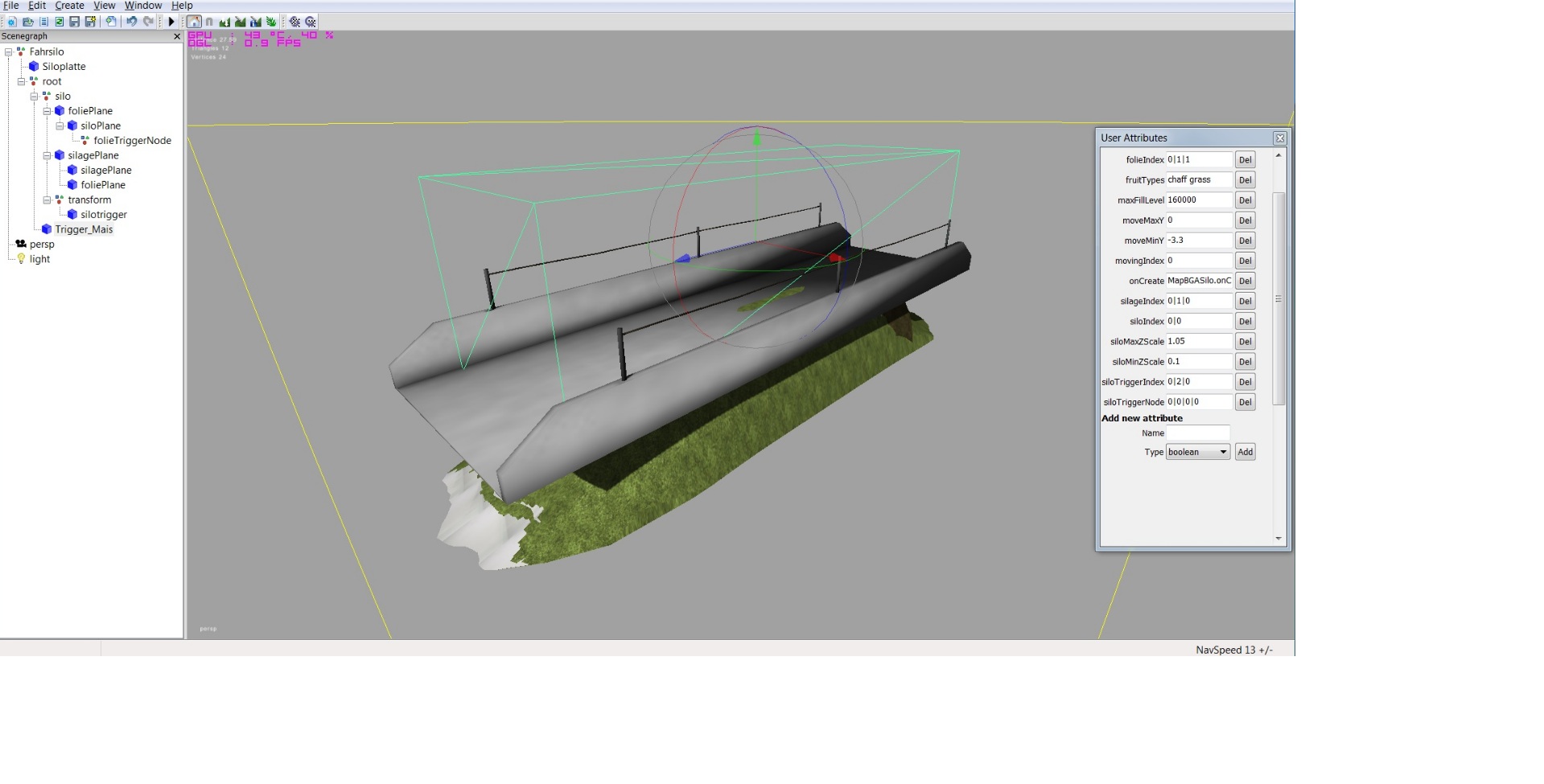The height and width of the screenshot is (784, 1544).
Task: Click the Undo arrow icon
Action: pyautogui.click(x=131, y=22)
